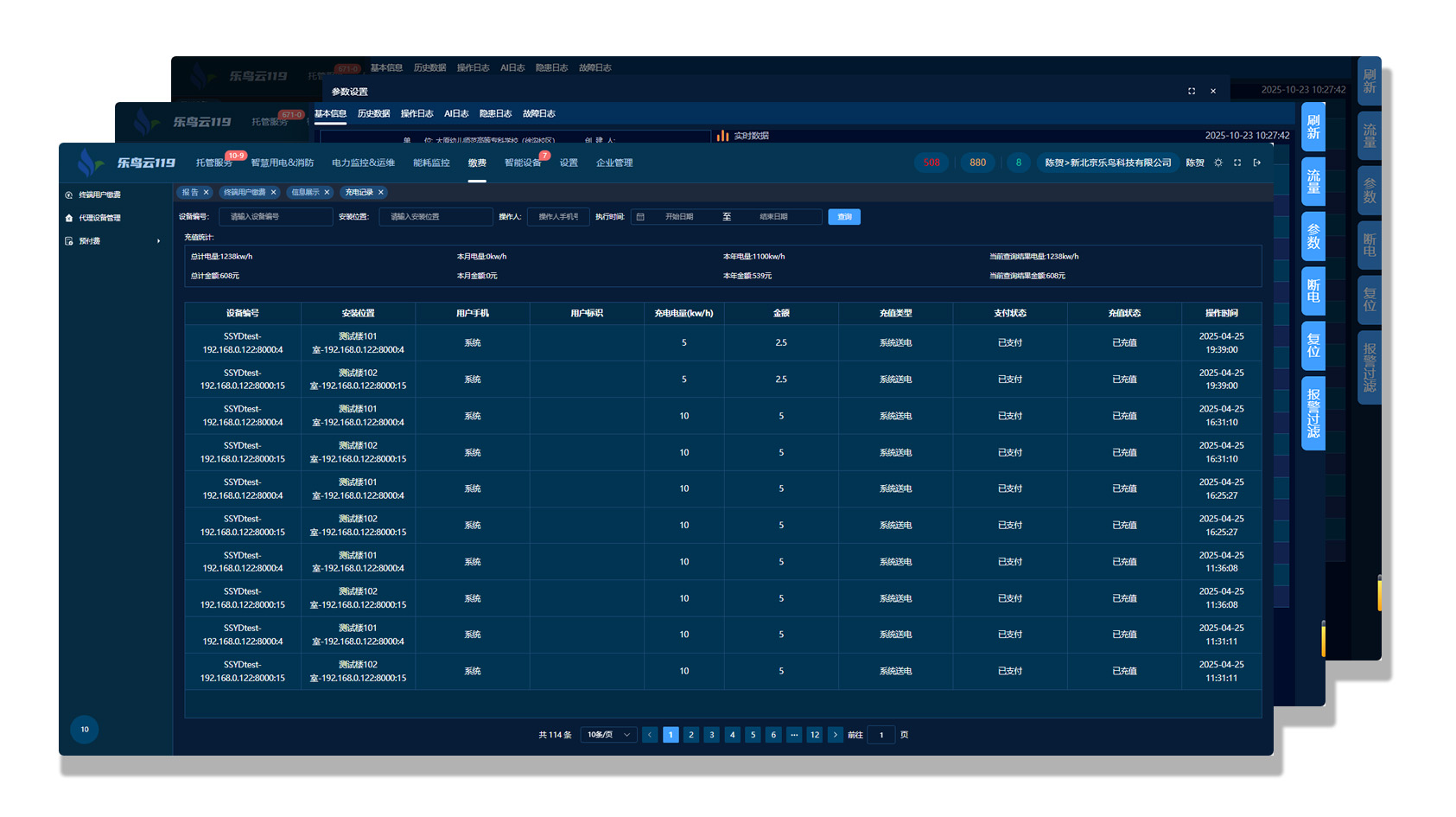Close the 报告 tab via its X icon

coord(207,193)
